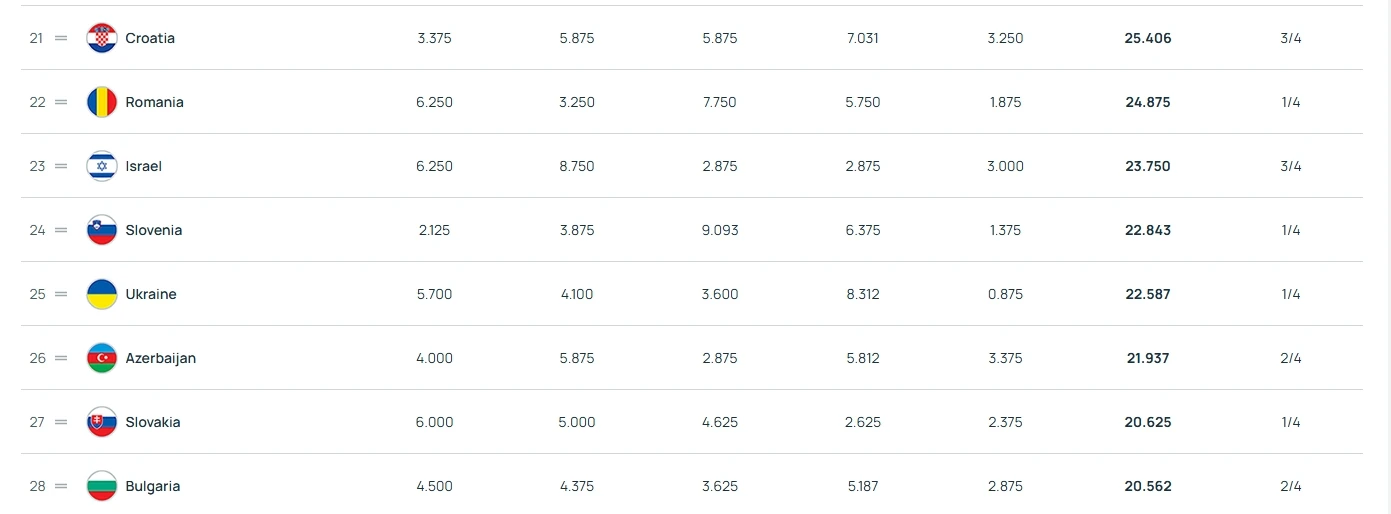This screenshot has width=1391, height=514.
Task: Click Slovenia's season value 9.093
Action: (720, 230)
